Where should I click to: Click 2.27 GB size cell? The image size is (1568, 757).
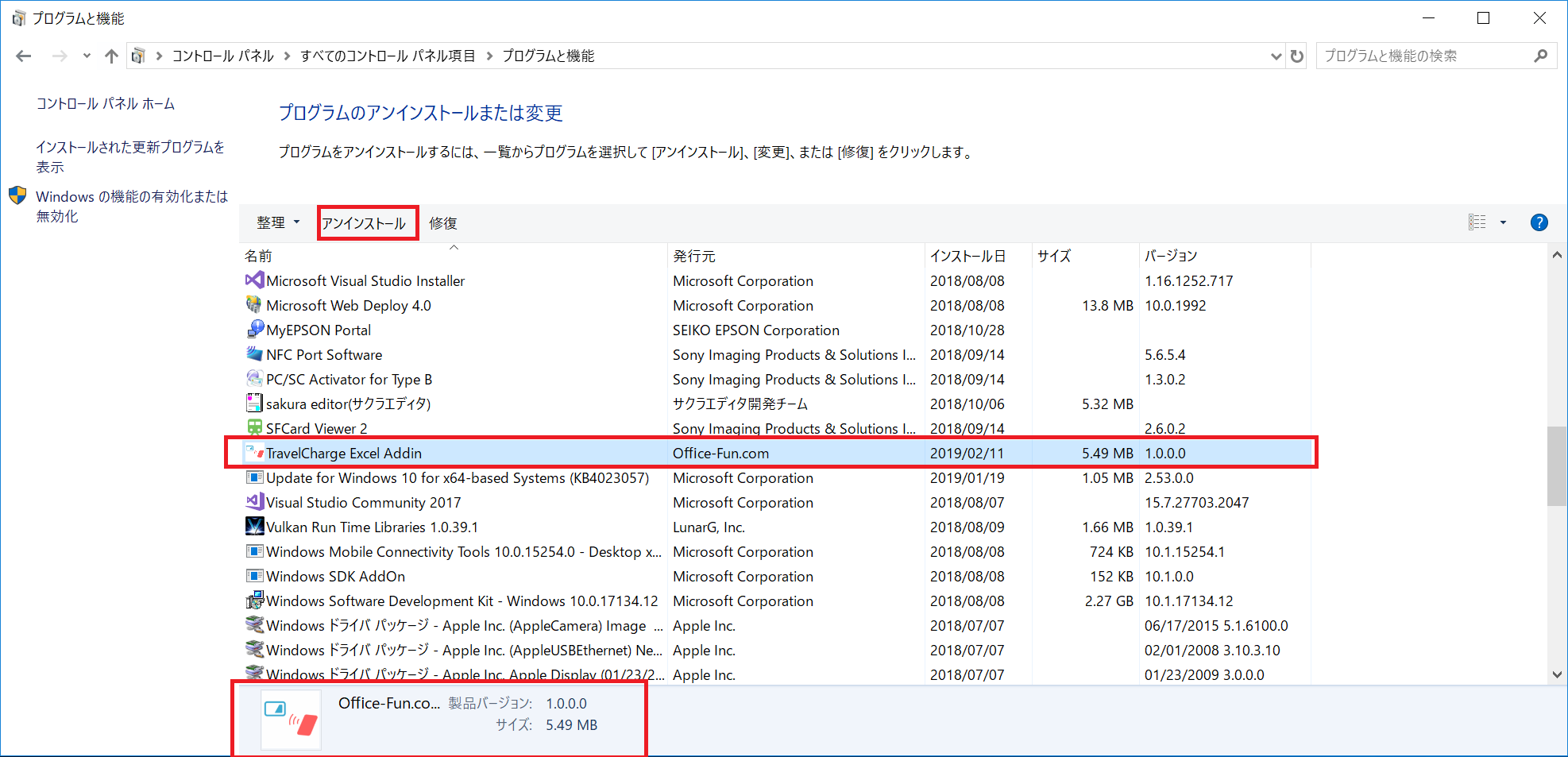point(1109,601)
